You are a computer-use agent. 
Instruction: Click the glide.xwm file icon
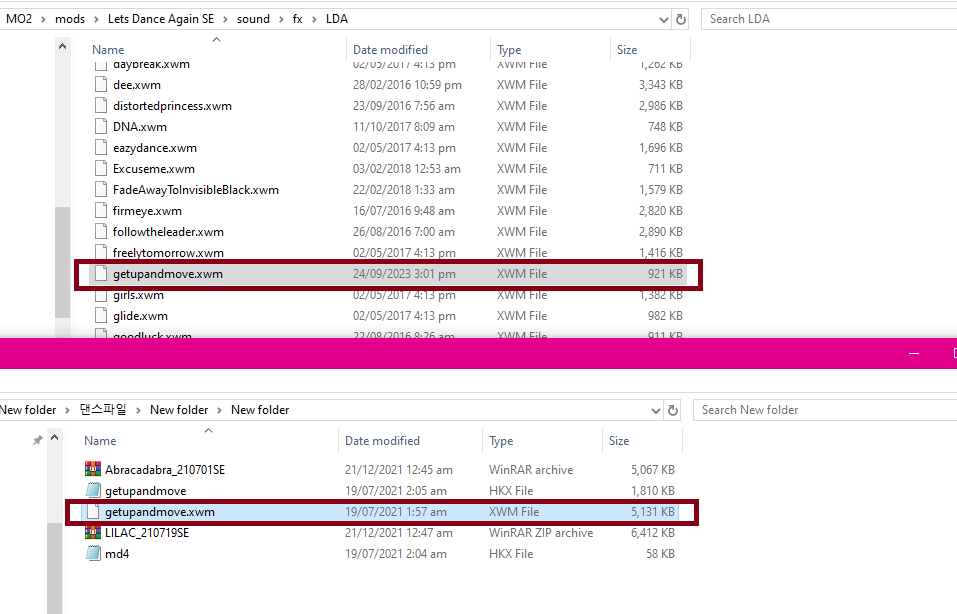[101, 316]
